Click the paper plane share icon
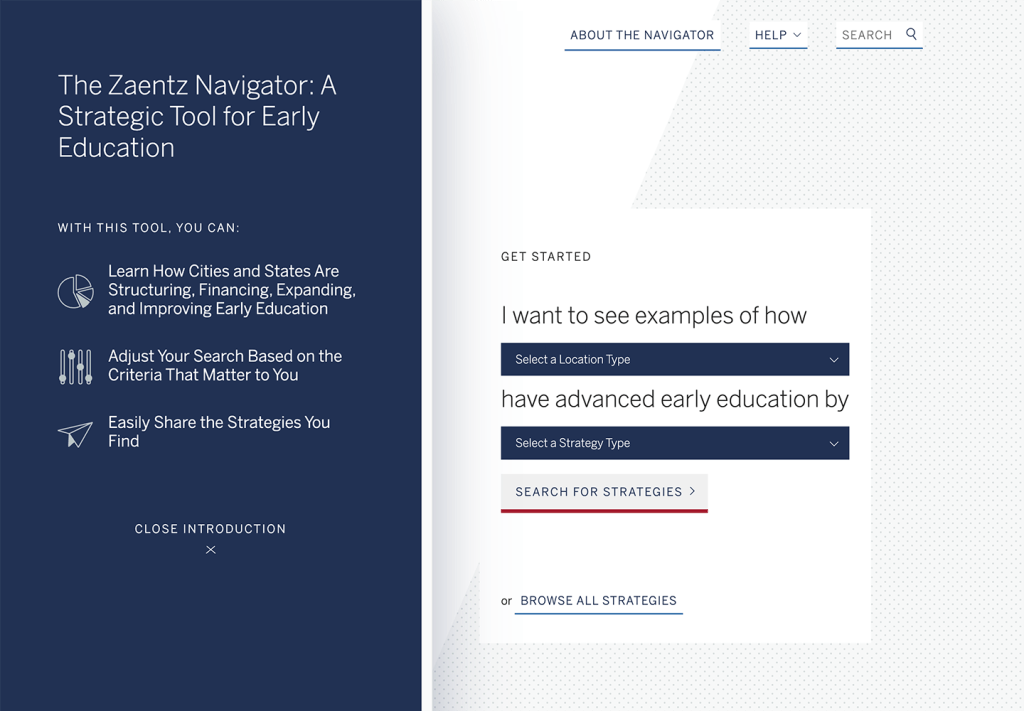The image size is (1024, 711). click(x=75, y=433)
